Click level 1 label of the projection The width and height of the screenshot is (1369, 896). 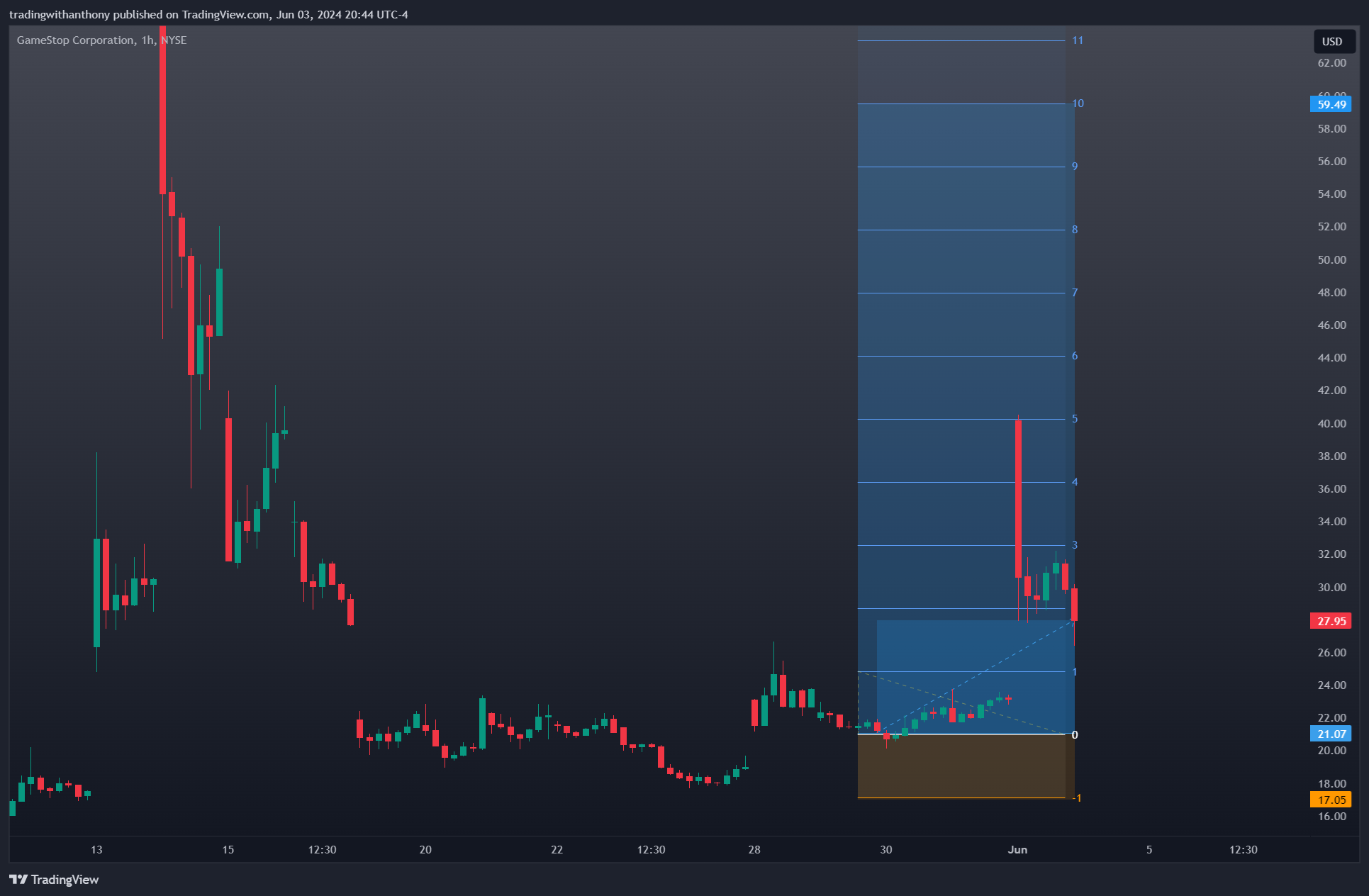pos(1075,672)
